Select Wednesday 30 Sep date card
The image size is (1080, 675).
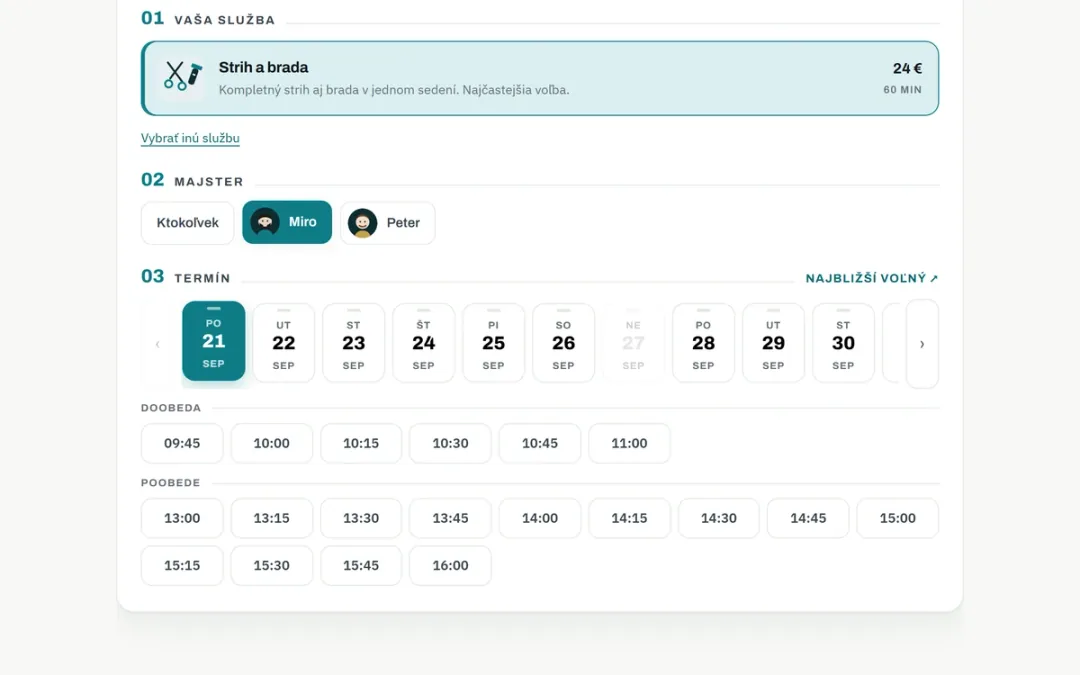(x=843, y=343)
